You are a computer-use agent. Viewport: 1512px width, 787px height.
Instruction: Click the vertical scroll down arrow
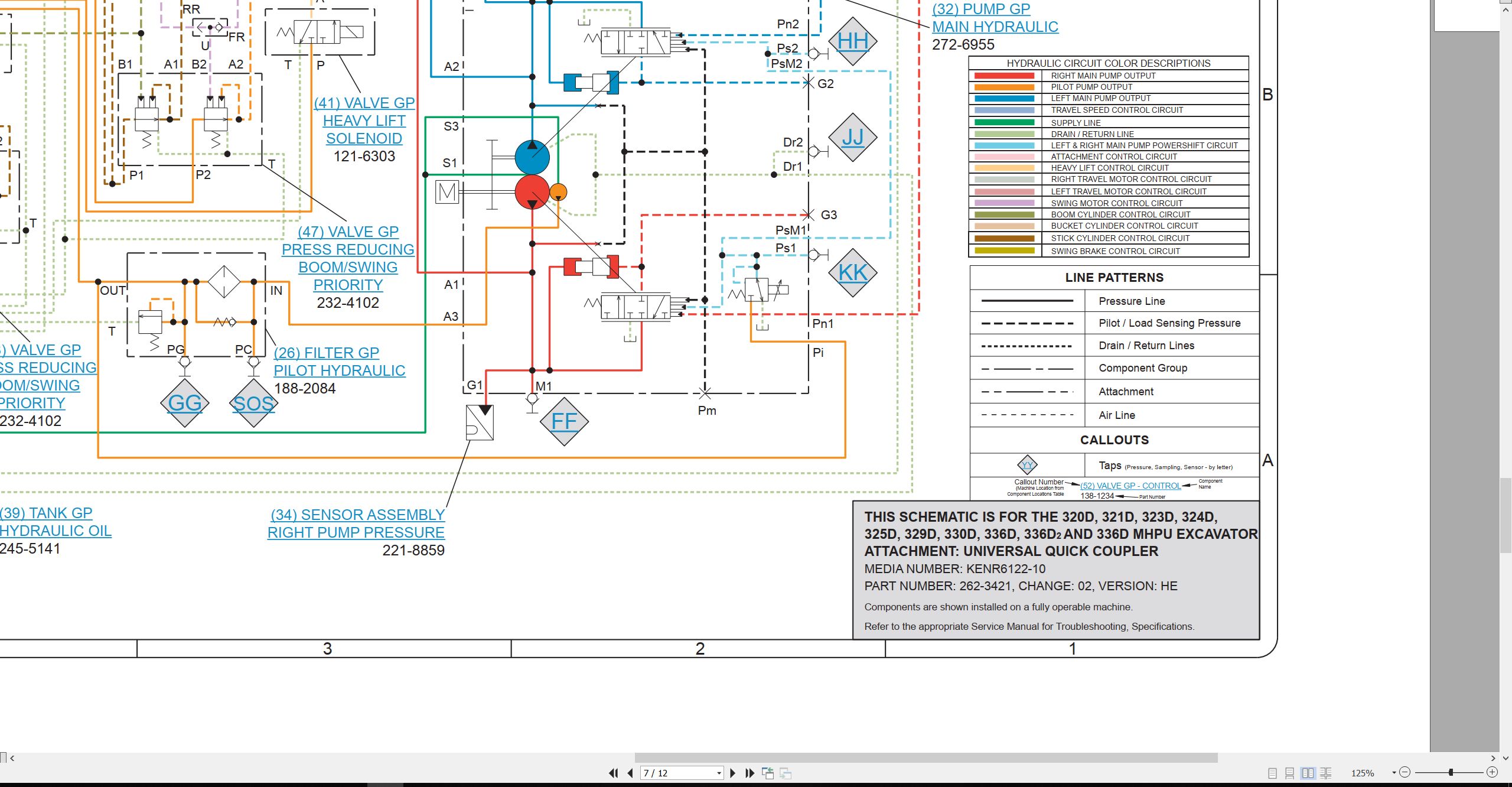click(1506, 758)
